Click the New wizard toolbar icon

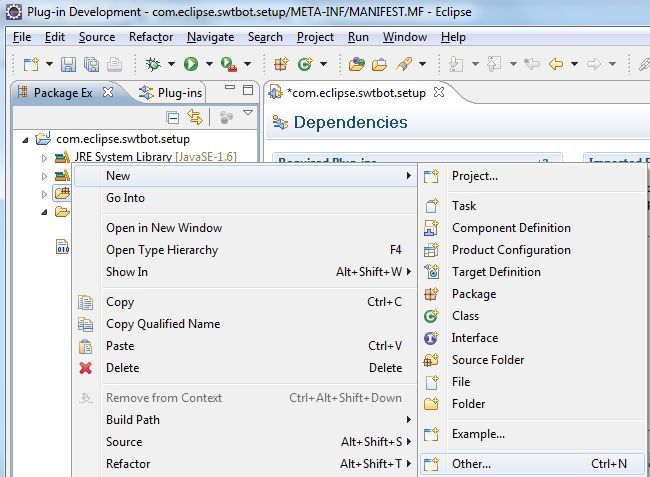pos(31,64)
